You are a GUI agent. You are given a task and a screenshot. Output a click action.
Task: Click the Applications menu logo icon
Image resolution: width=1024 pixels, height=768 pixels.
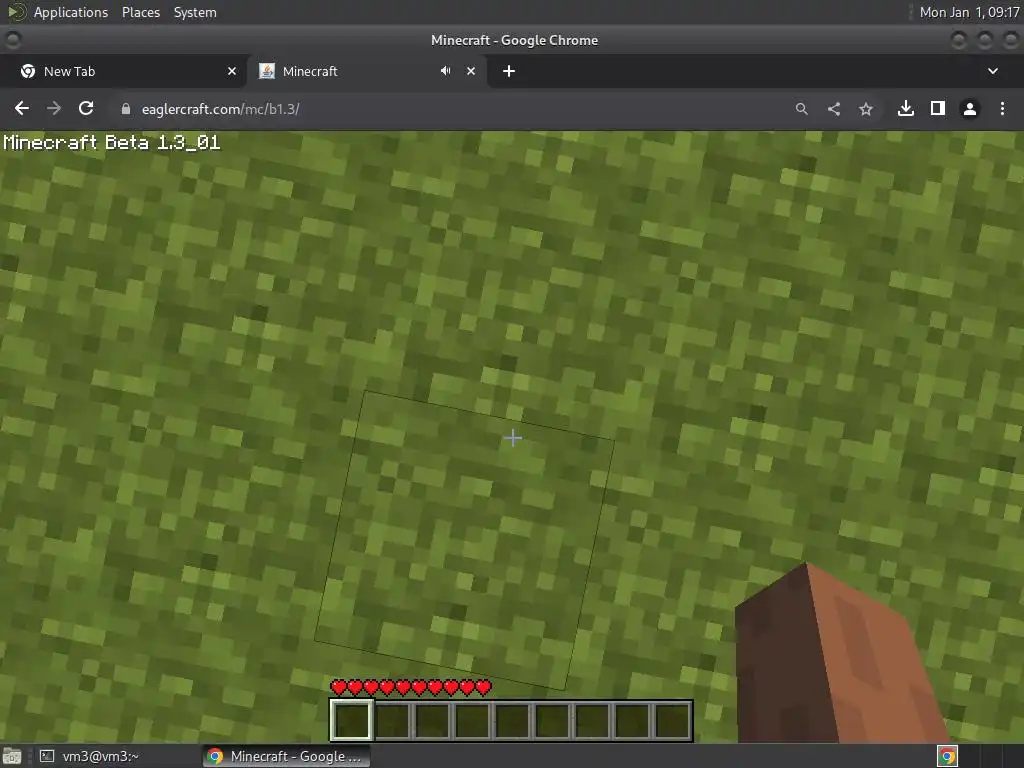[17, 12]
